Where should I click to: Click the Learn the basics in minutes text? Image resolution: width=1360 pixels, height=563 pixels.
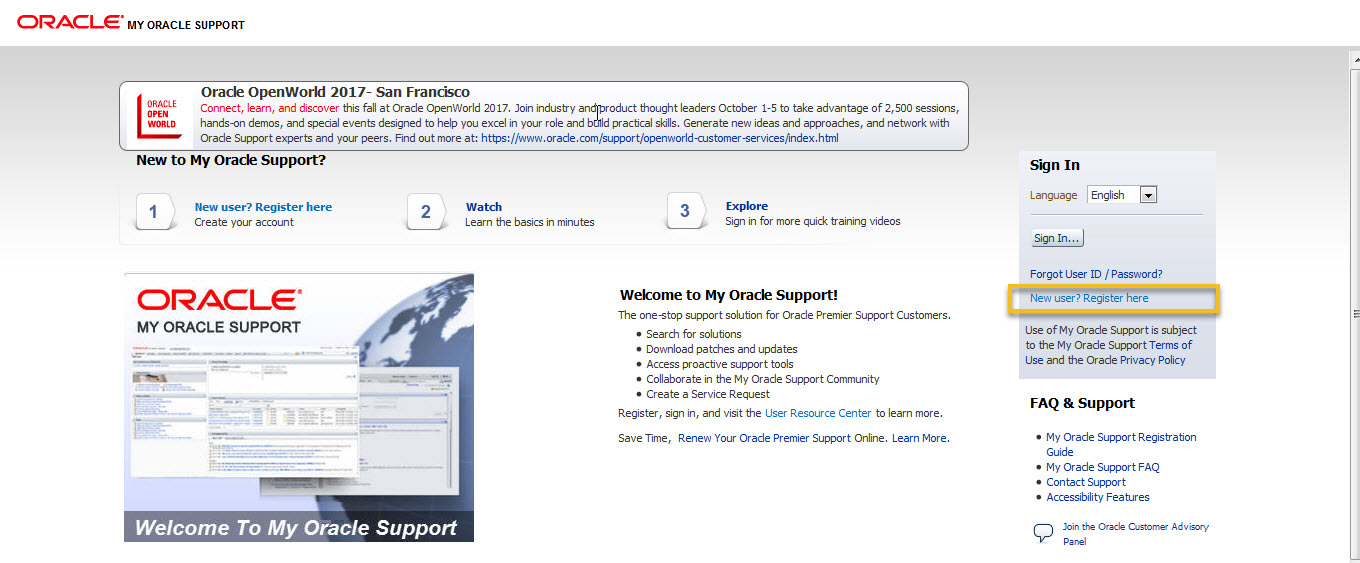tap(530, 222)
